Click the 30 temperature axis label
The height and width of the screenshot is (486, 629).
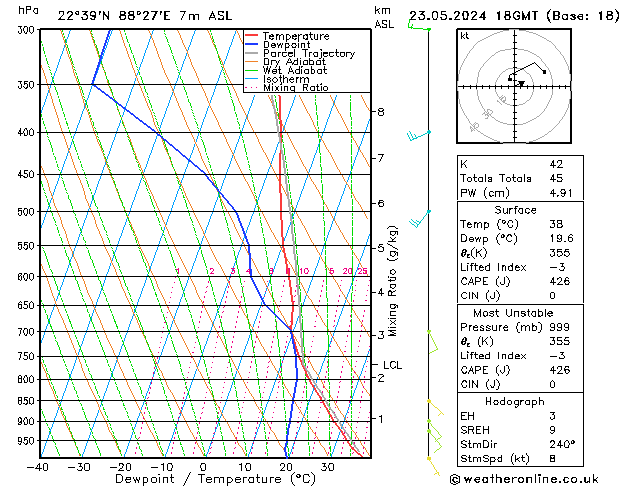click(328, 467)
